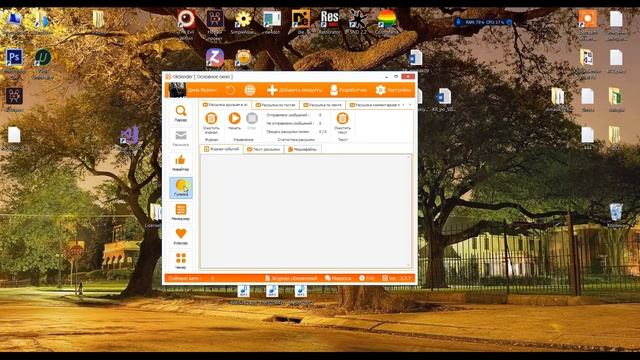Click the RAM CPU monitor widget

(x=484, y=22)
